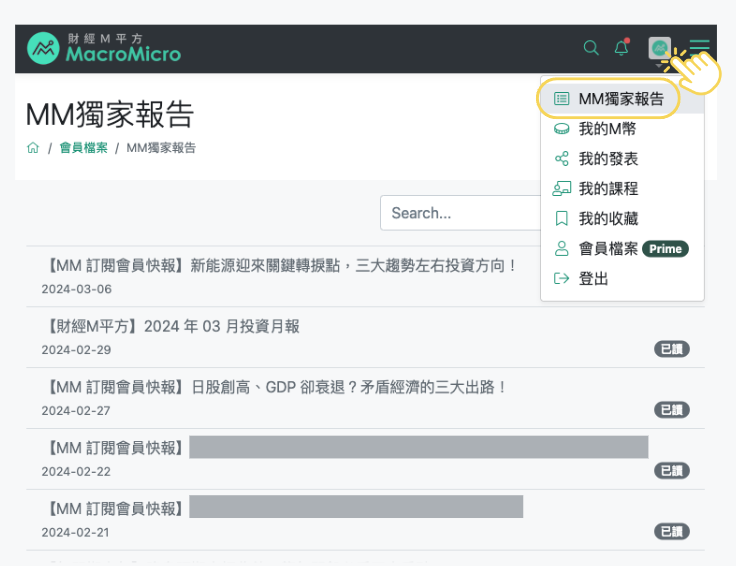The width and height of the screenshot is (736, 566).
Task: Open the search magnifier icon
Action: 591,48
